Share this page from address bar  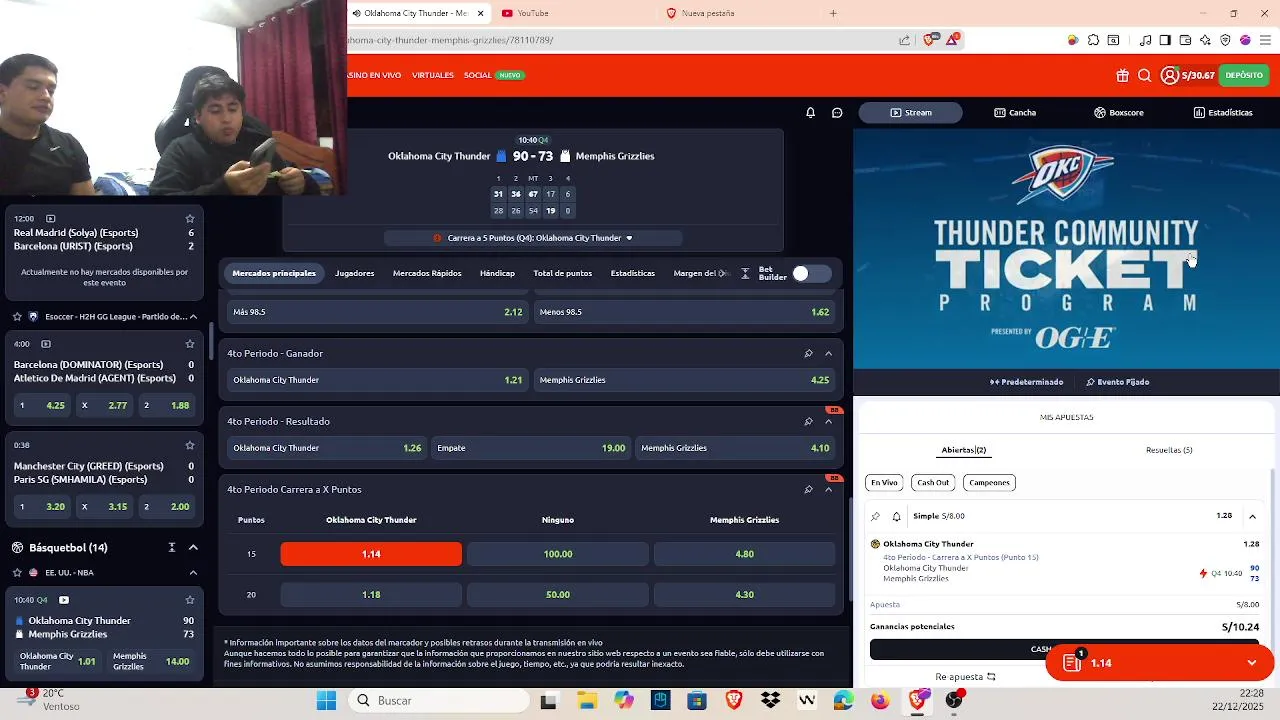(904, 40)
